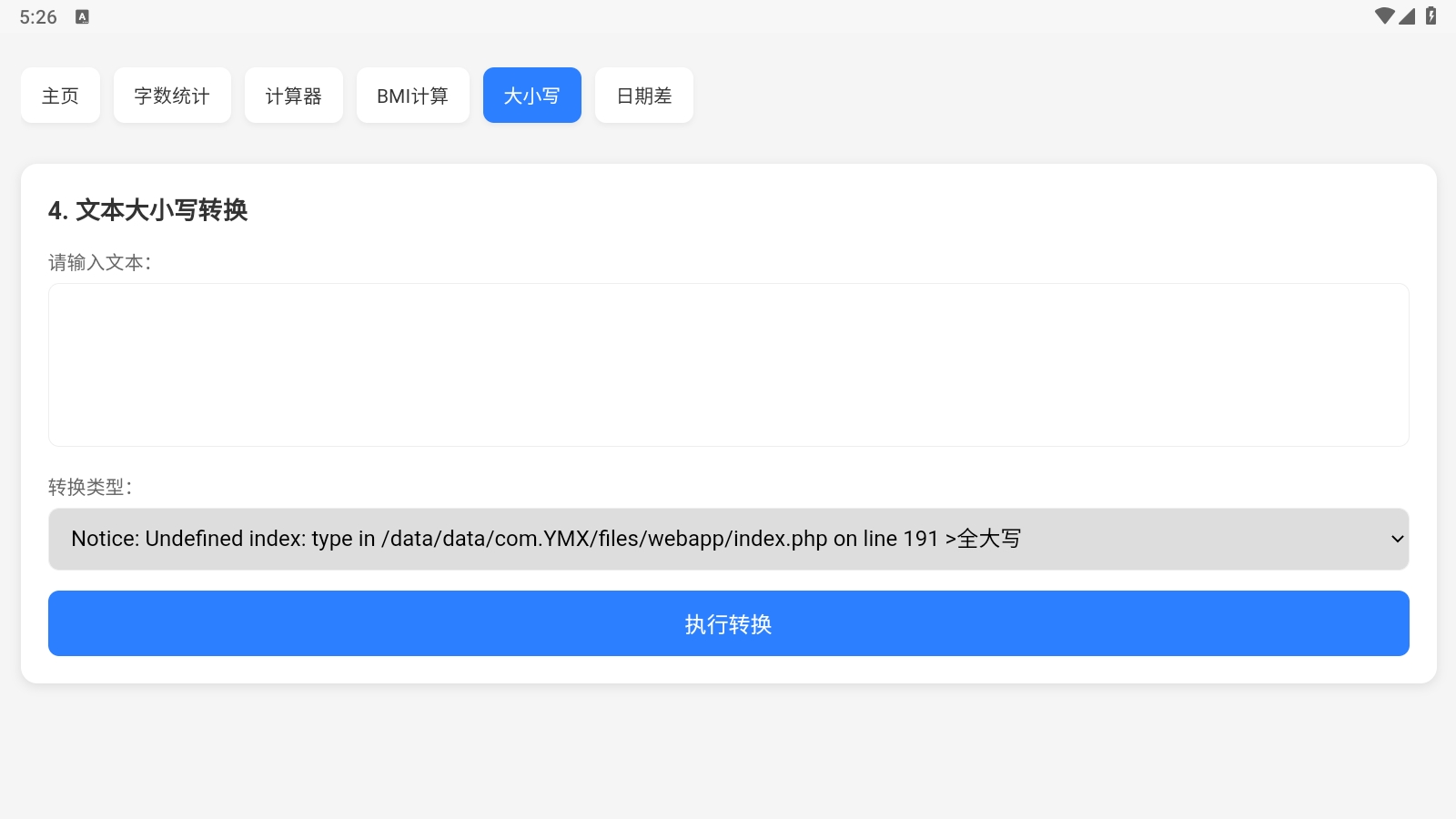Click inside the 请输入文本 text area

click(728, 364)
